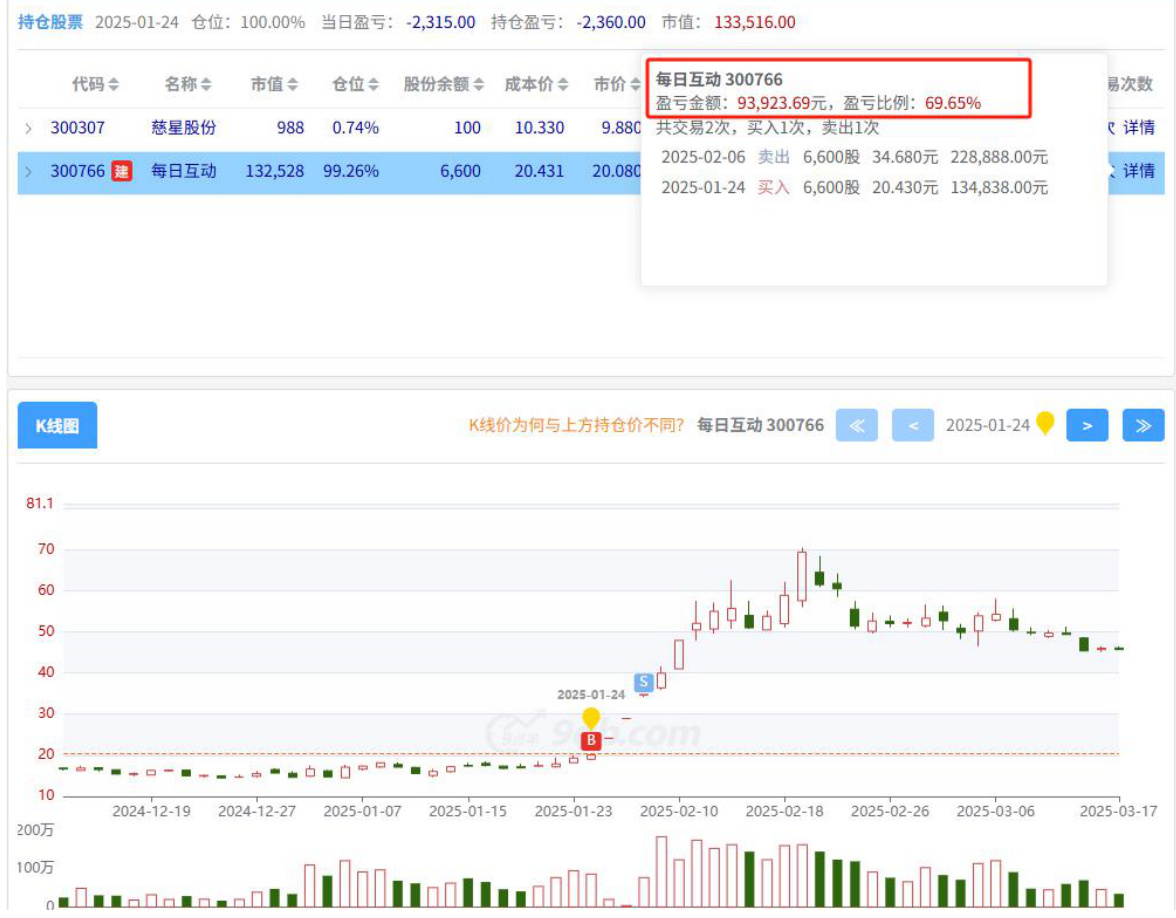Open the 持仓股票 section heading
Image resolution: width=1176 pixels, height=918 pixels.
click(50, 22)
